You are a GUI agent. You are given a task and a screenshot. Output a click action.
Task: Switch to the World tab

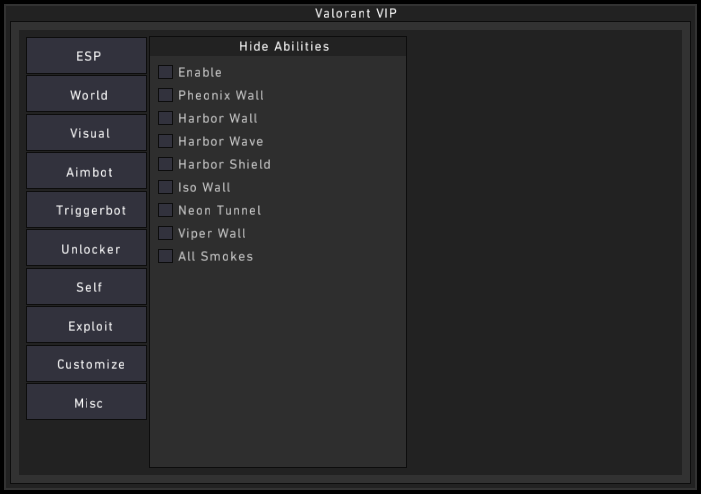pos(87,95)
